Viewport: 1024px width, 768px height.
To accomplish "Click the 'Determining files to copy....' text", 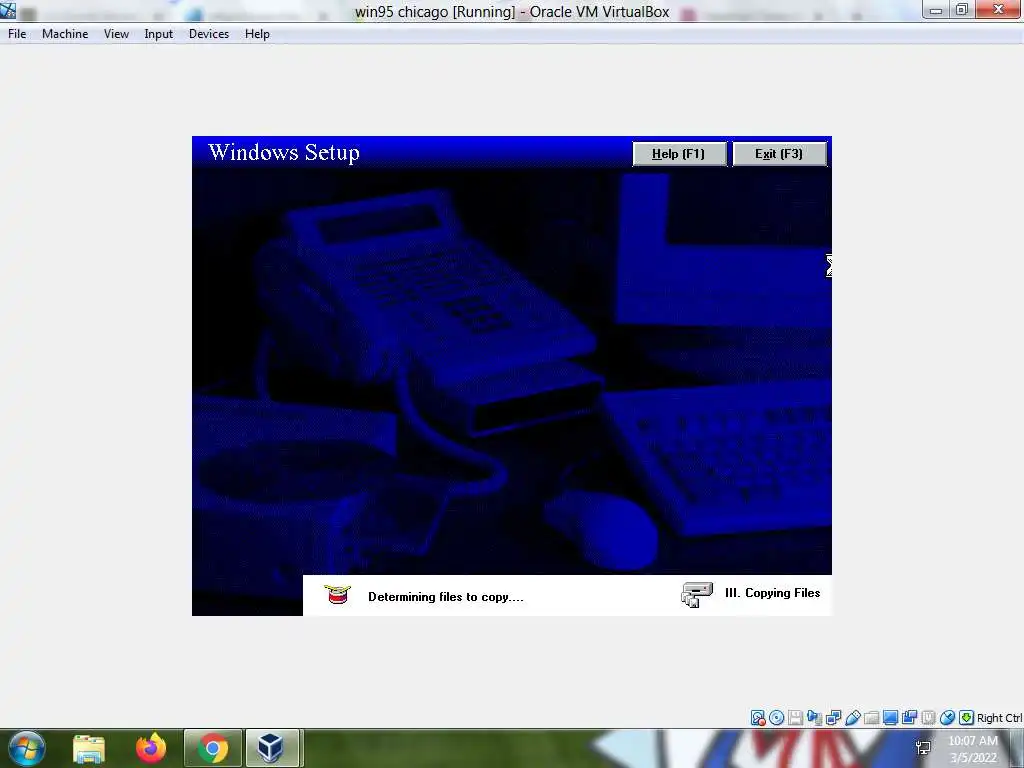I will tap(446, 597).
